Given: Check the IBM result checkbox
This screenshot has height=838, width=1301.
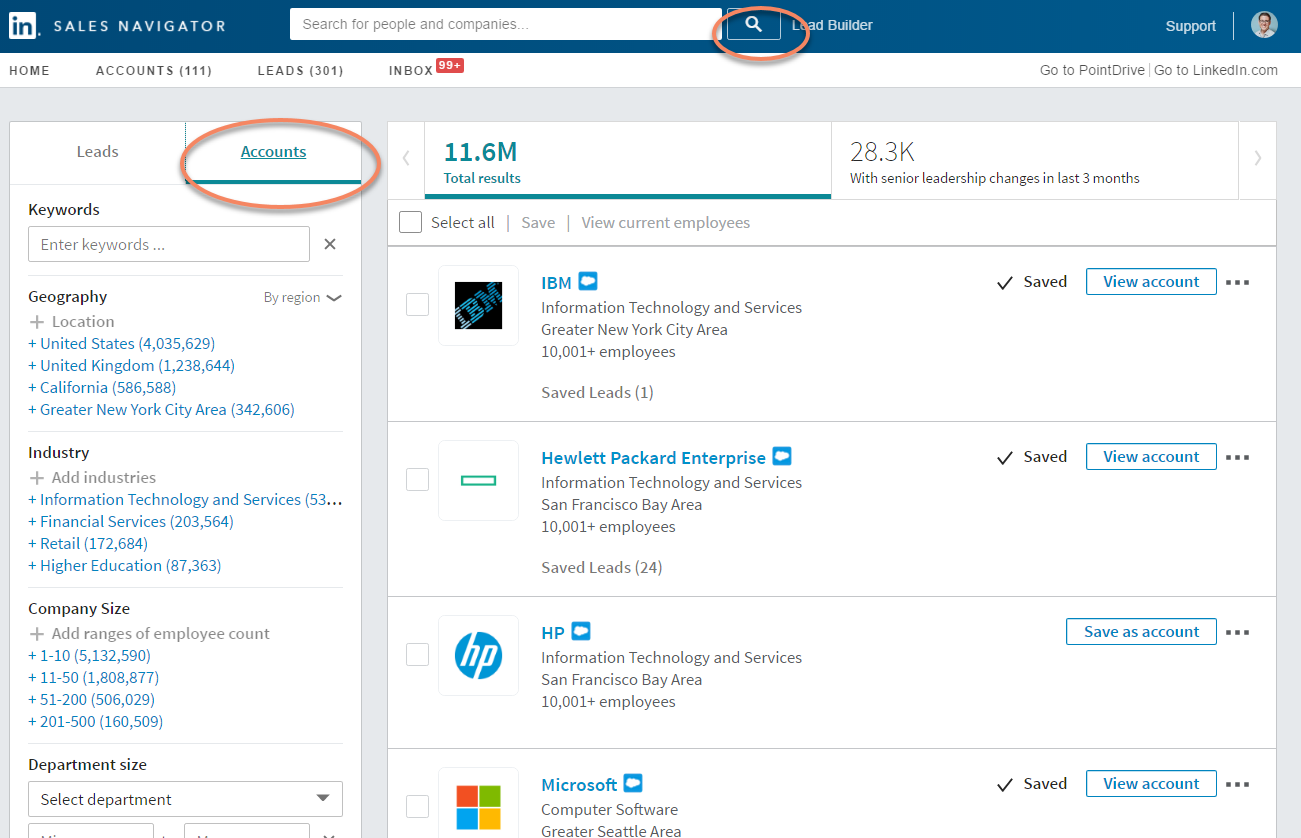Looking at the screenshot, I should pyautogui.click(x=417, y=305).
